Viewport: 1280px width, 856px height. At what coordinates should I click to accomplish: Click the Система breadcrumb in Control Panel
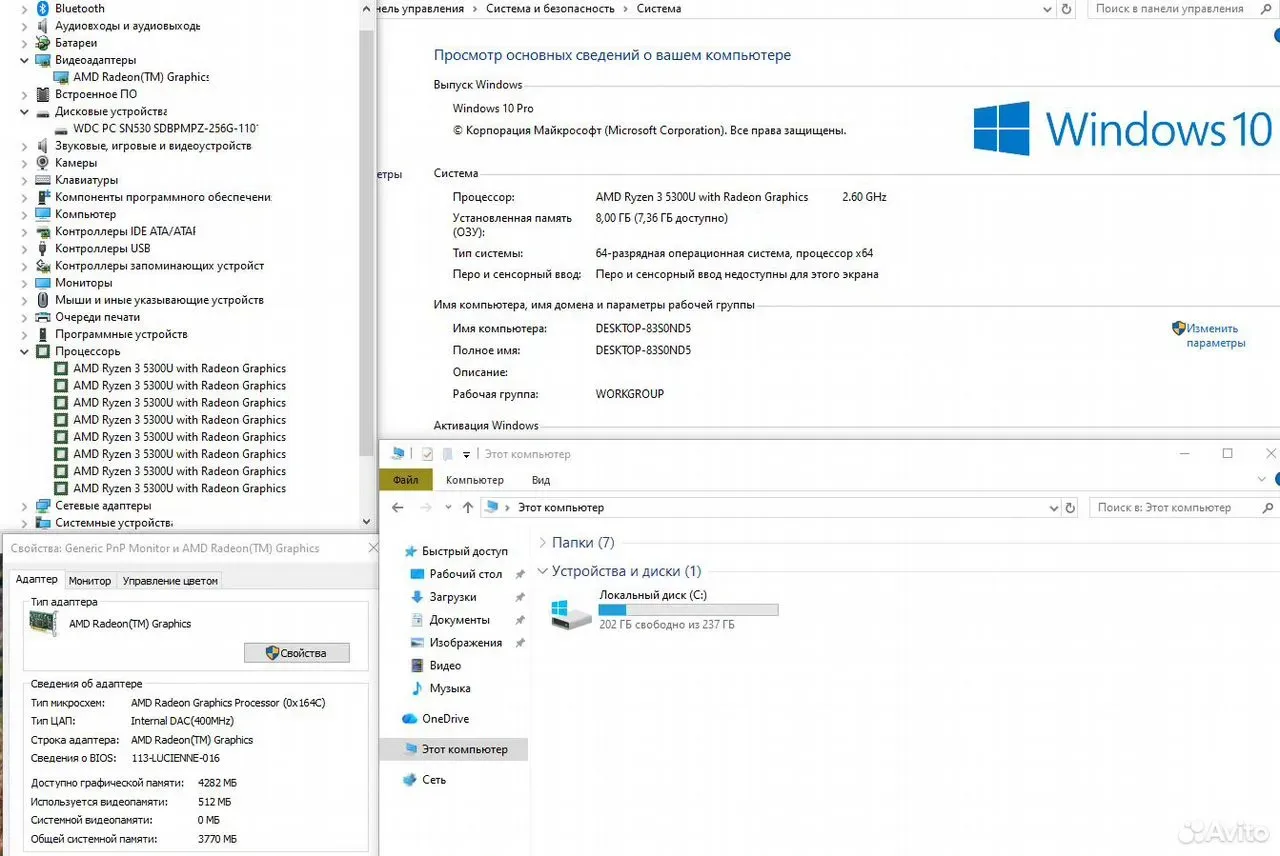659,9
